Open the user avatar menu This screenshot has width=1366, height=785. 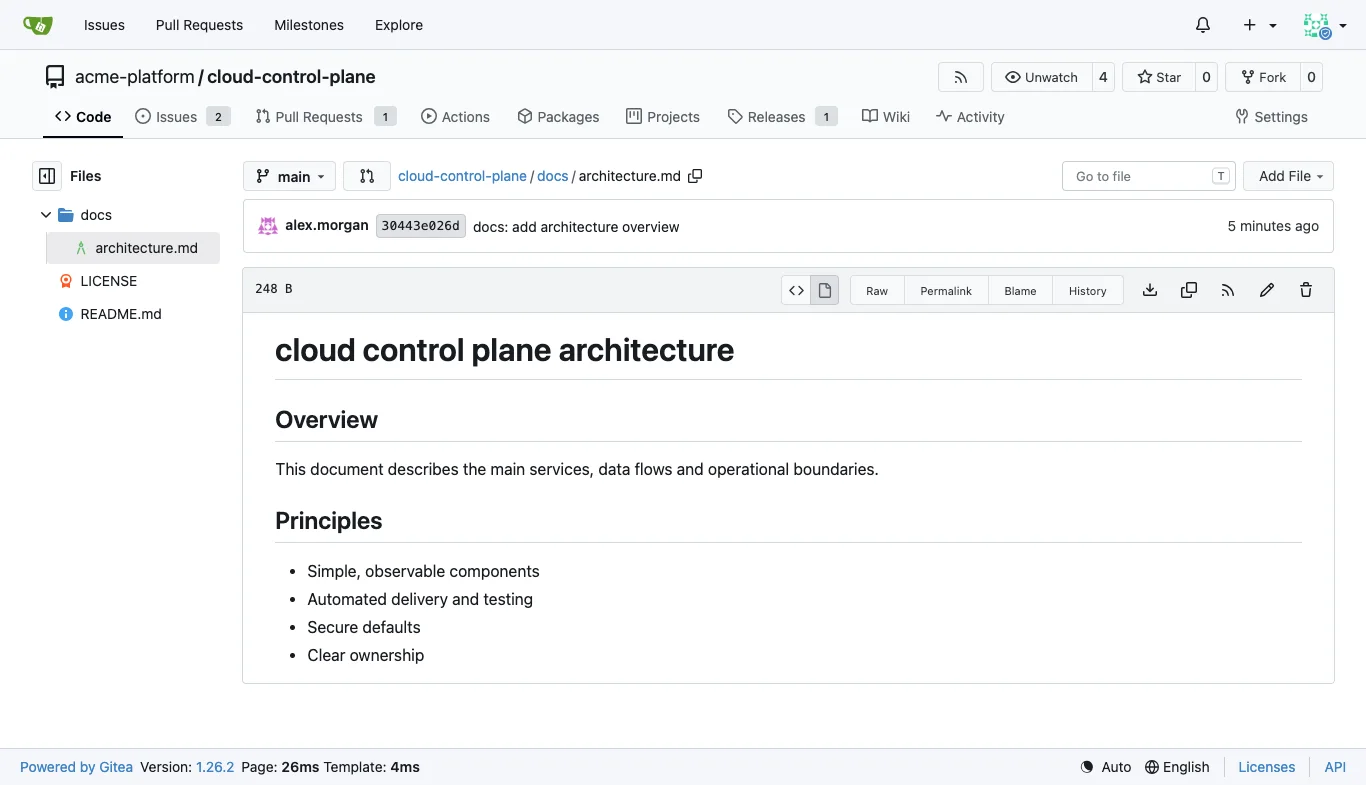click(x=1324, y=25)
